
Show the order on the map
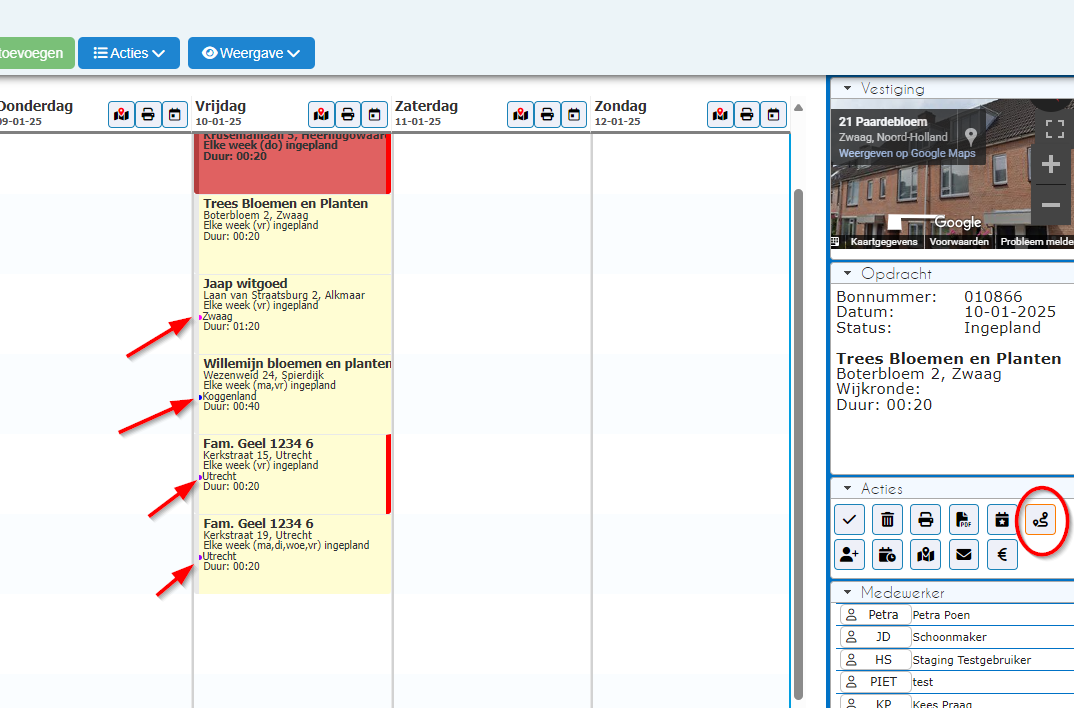coord(925,555)
